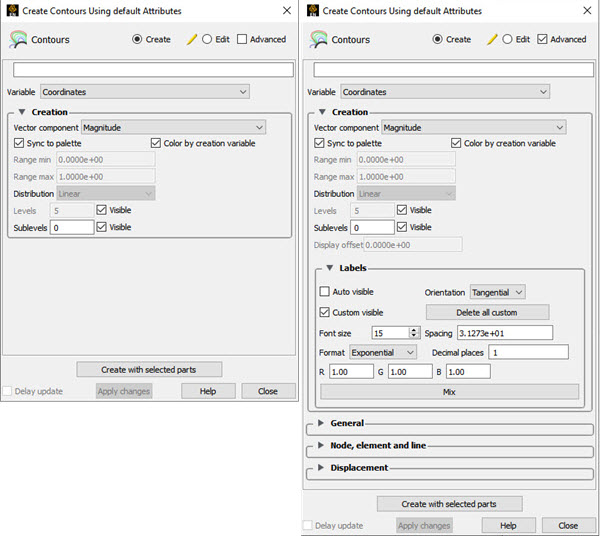Collapse Creation section in right dialog
The width and height of the screenshot is (600, 536).
pos(322,112)
